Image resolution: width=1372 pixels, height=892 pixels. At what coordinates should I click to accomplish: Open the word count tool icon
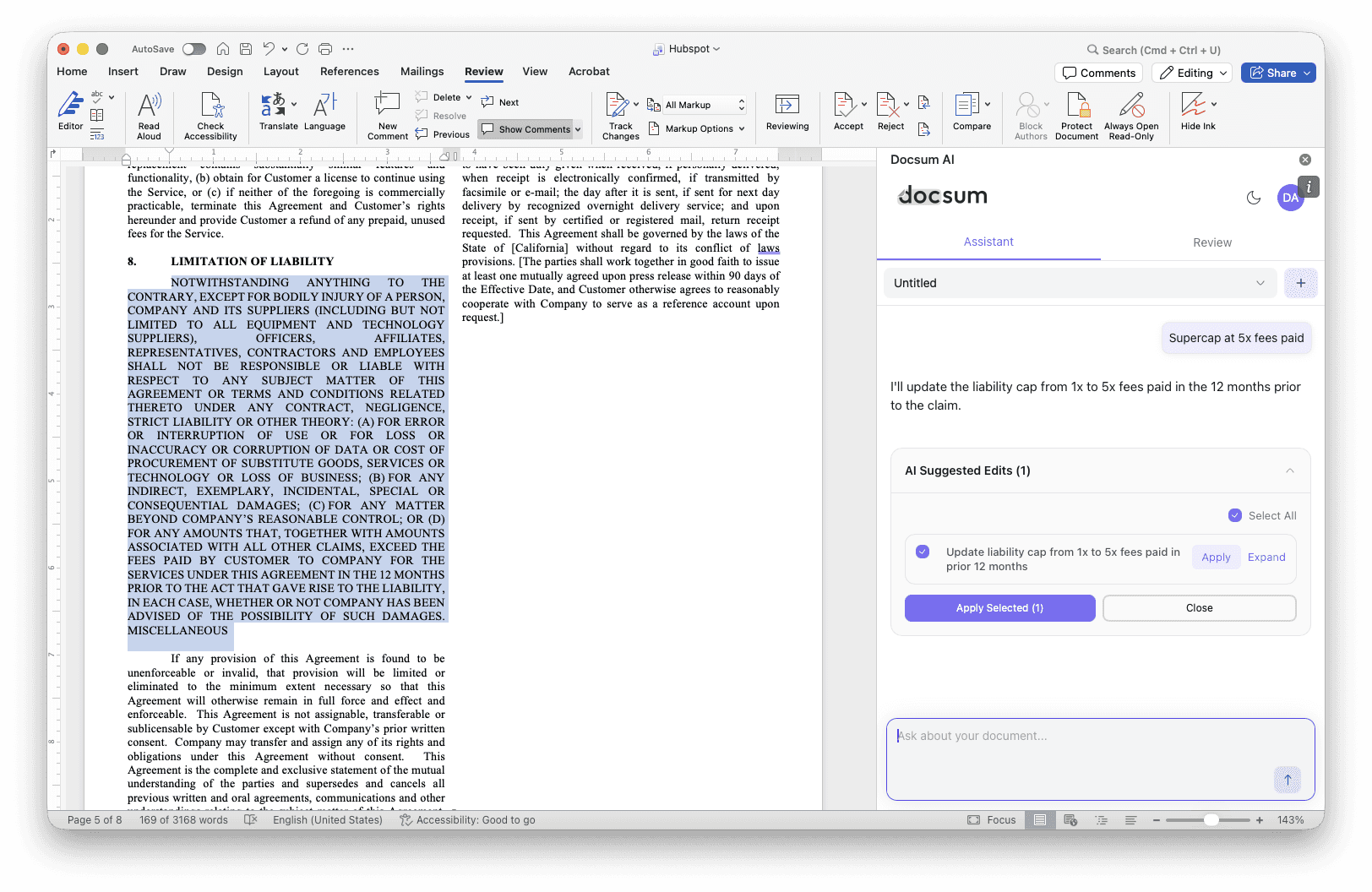coord(97,134)
